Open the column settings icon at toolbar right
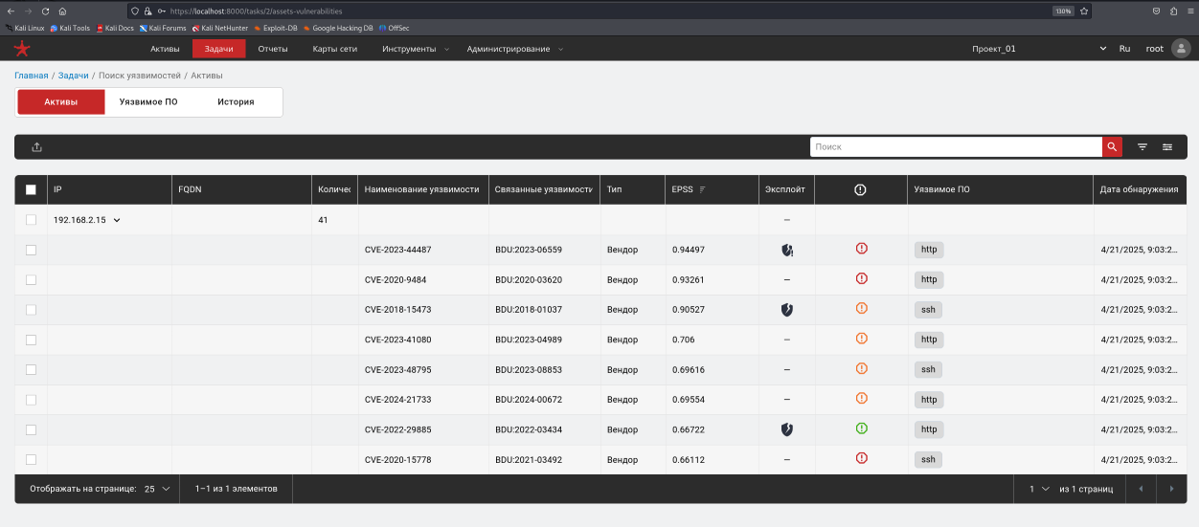The width and height of the screenshot is (1199, 527). [x=1167, y=147]
